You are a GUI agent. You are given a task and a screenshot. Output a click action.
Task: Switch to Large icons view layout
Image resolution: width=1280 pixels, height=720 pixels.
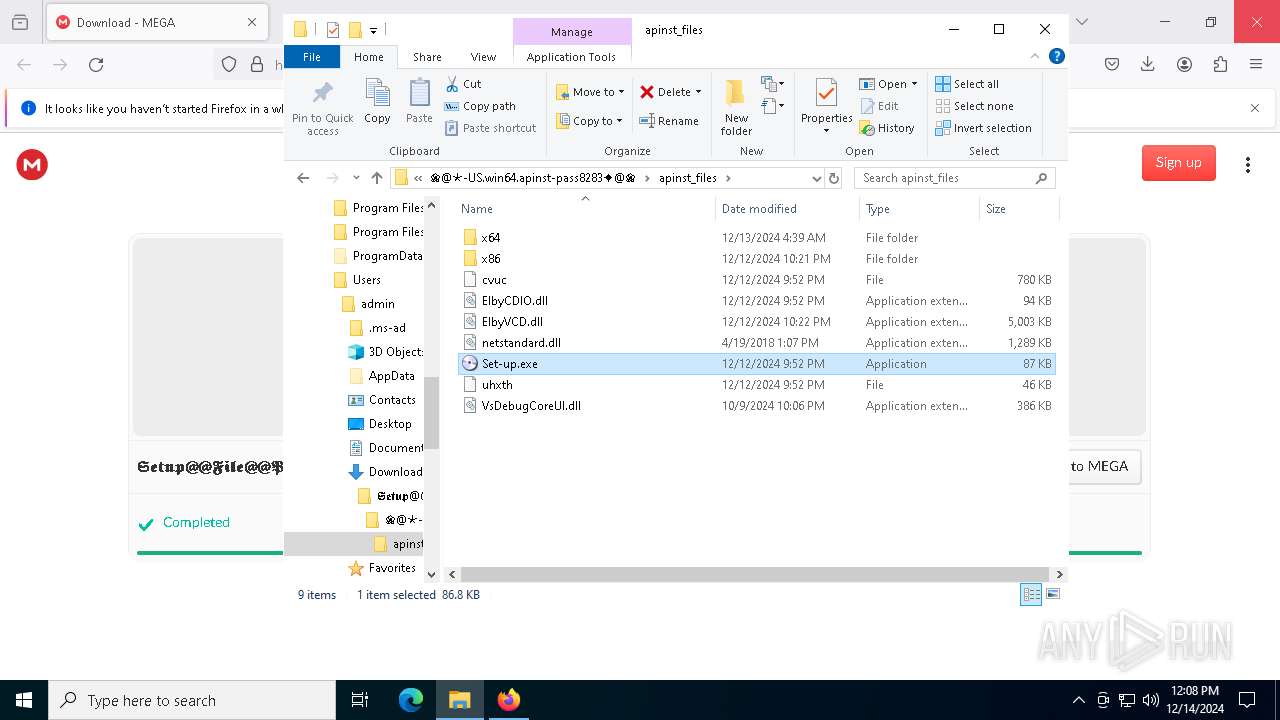pos(1052,594)
